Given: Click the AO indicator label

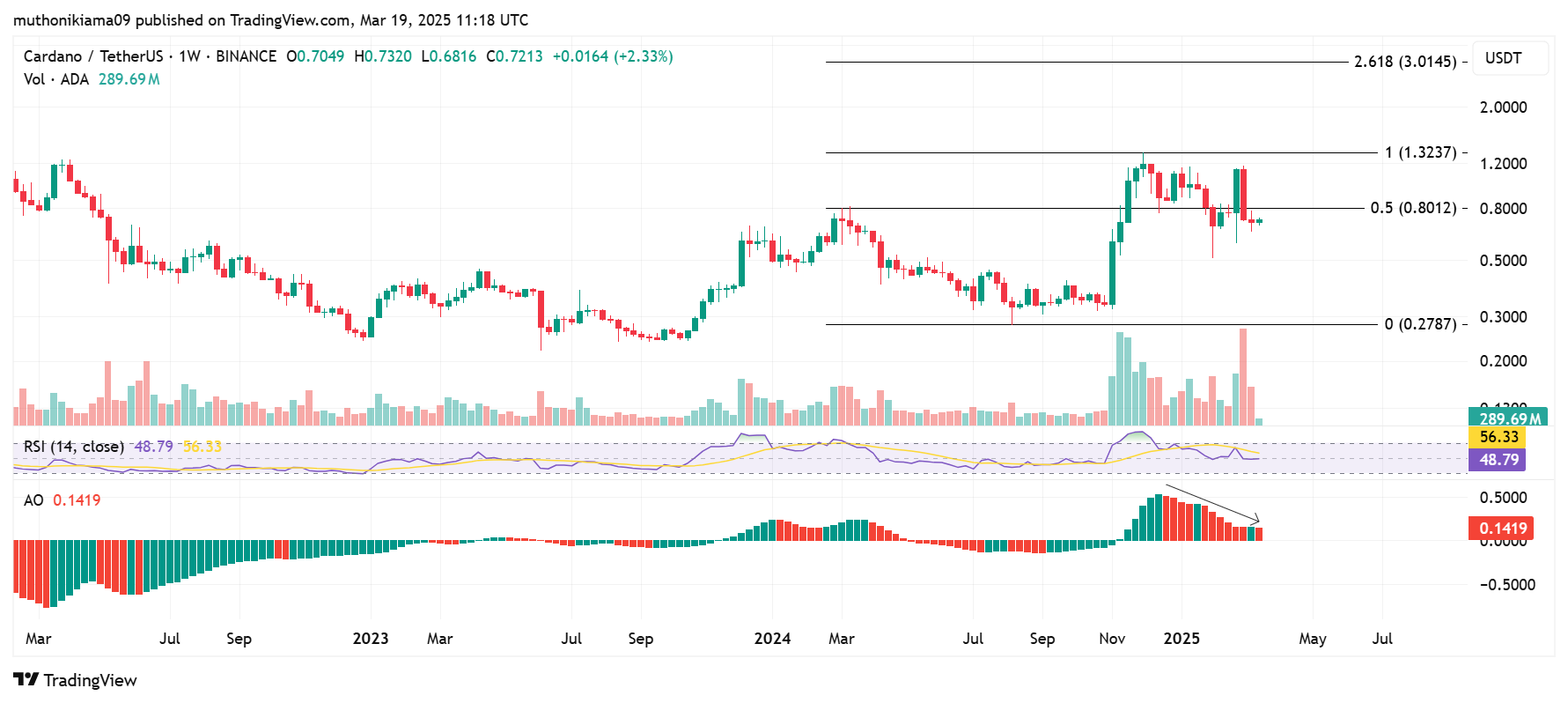Looking at the screenshot, I should coord(33,500).
